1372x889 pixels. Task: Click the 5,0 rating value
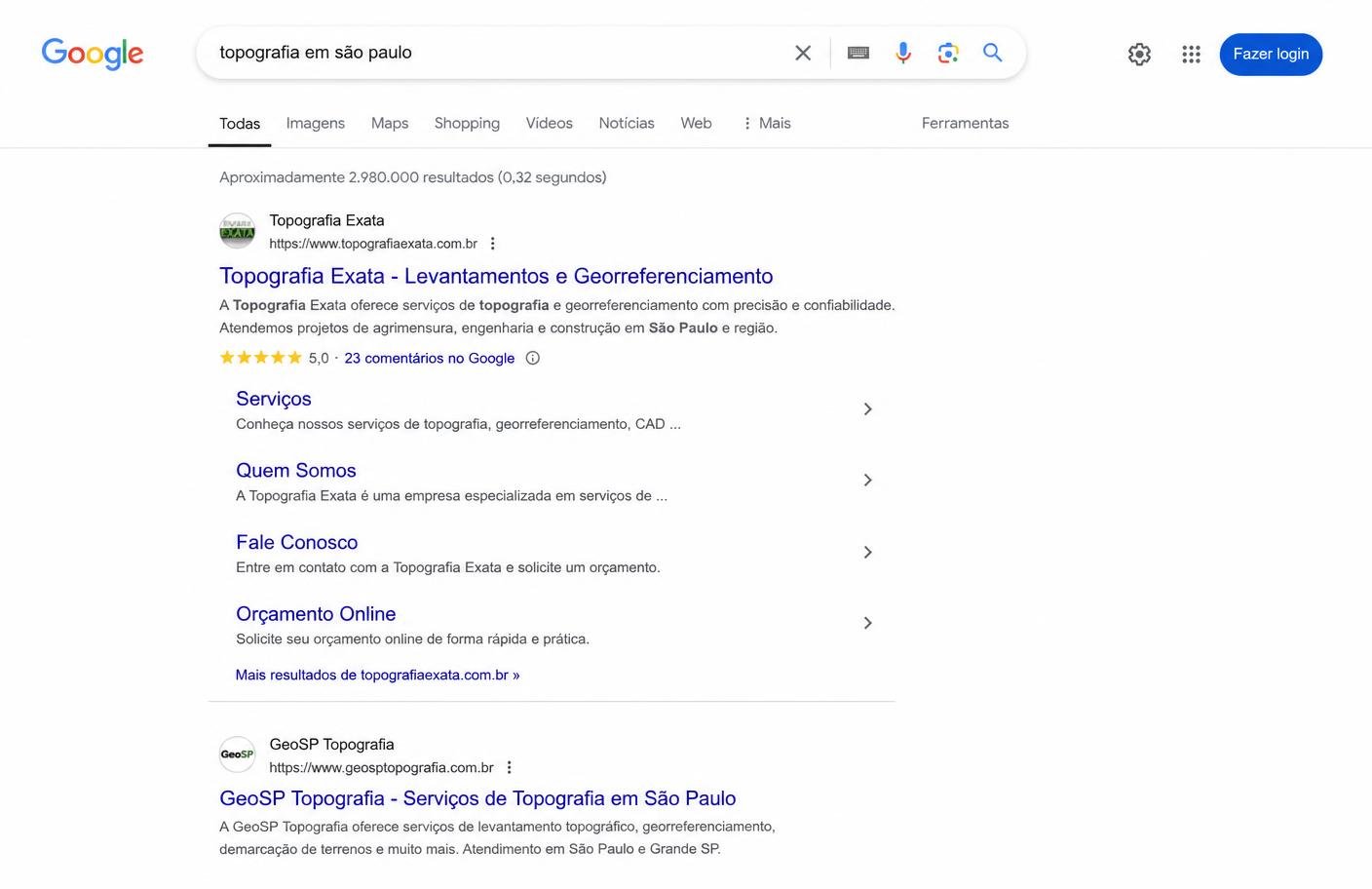point(319,358)
